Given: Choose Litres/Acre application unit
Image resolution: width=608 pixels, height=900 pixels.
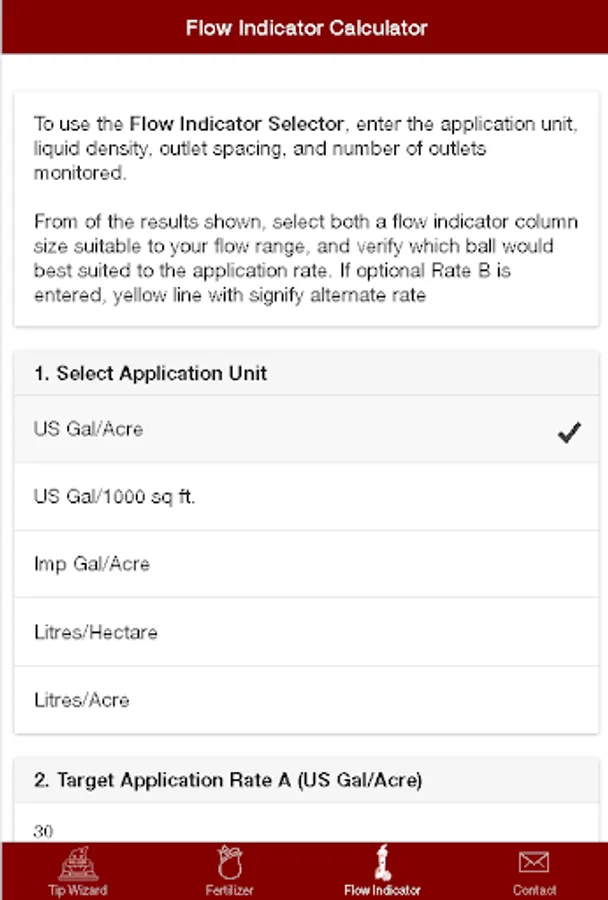Looking at the screenshot, I should pos(82,700).
